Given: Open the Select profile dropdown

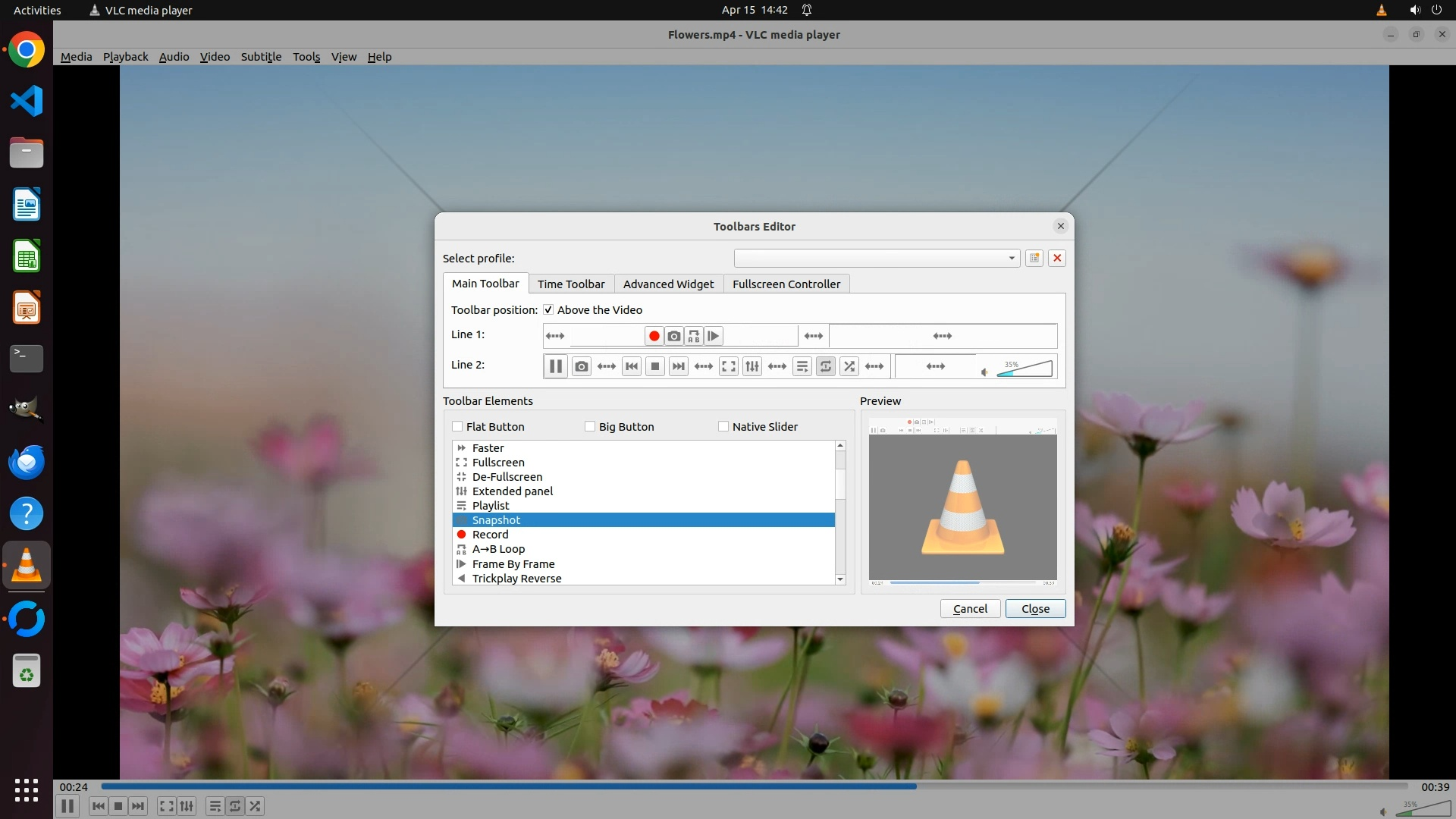Looking at the screenshot, I should [x=876, y=259].
